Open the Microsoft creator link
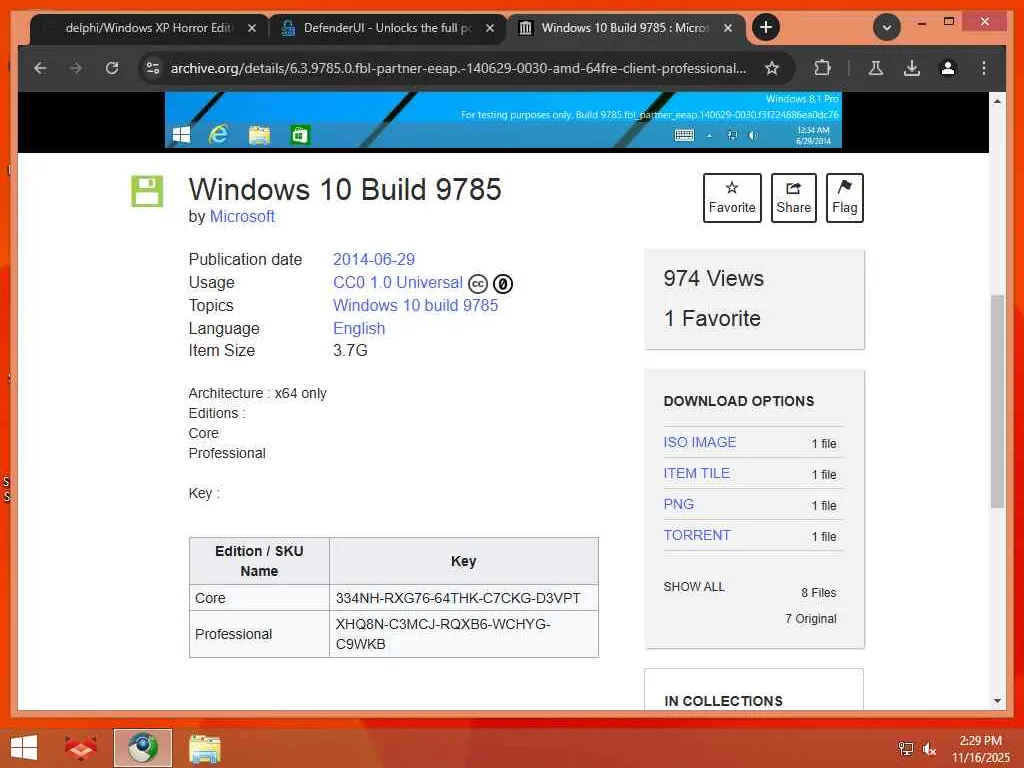The height and width of the screenshot is (768, 1024). click(242, 216)
